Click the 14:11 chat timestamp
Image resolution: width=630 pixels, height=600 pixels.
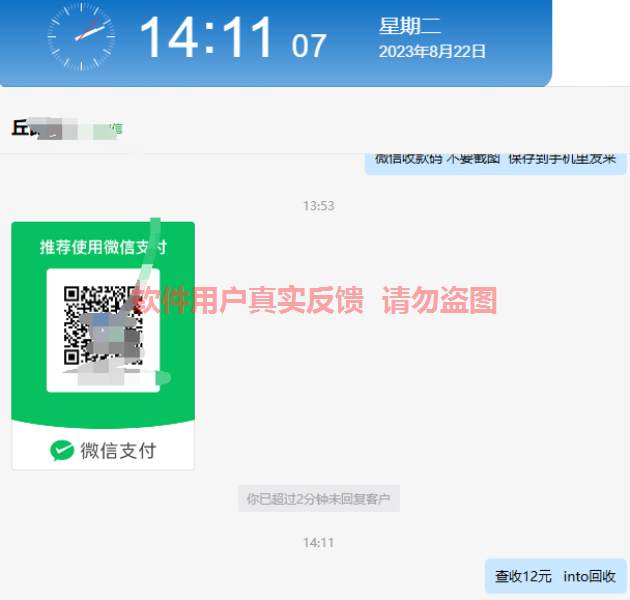tap(319, 543)
